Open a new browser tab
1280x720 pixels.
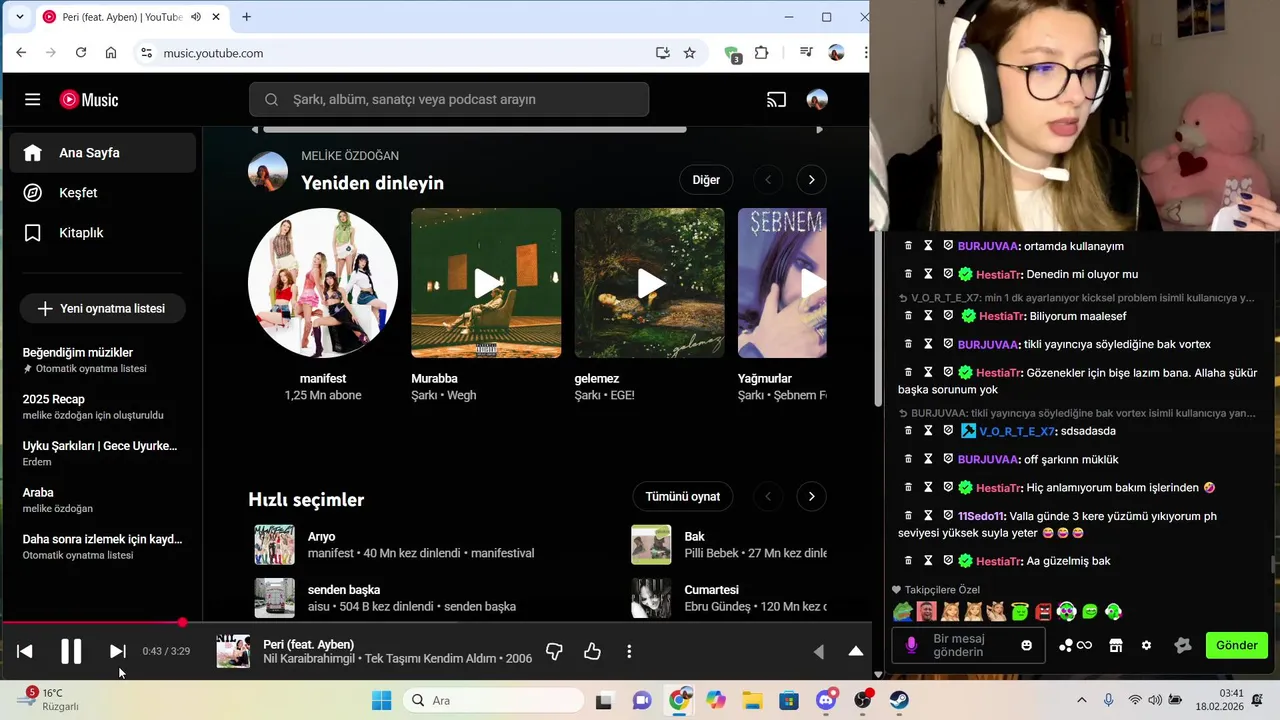(246, 17)
